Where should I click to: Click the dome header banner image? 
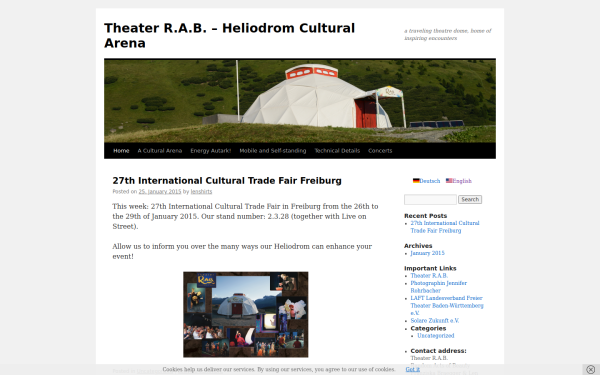pyautogui.click(x=300, y=101)
